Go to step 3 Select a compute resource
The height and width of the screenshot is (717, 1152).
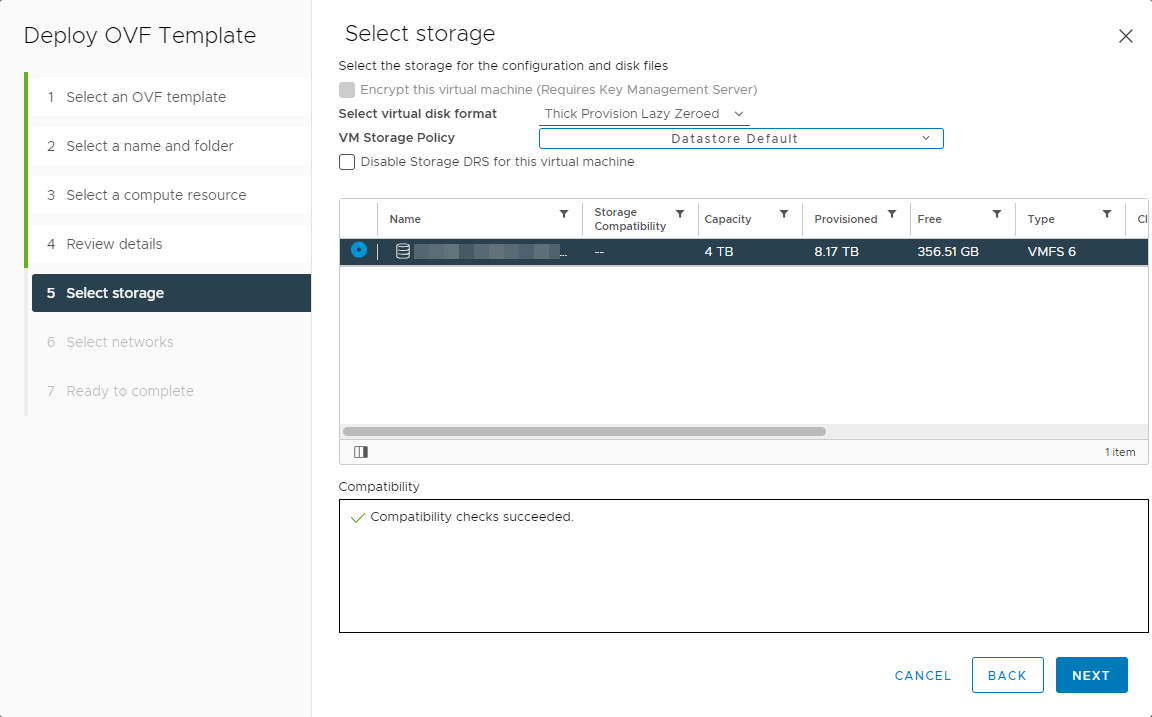155,195
